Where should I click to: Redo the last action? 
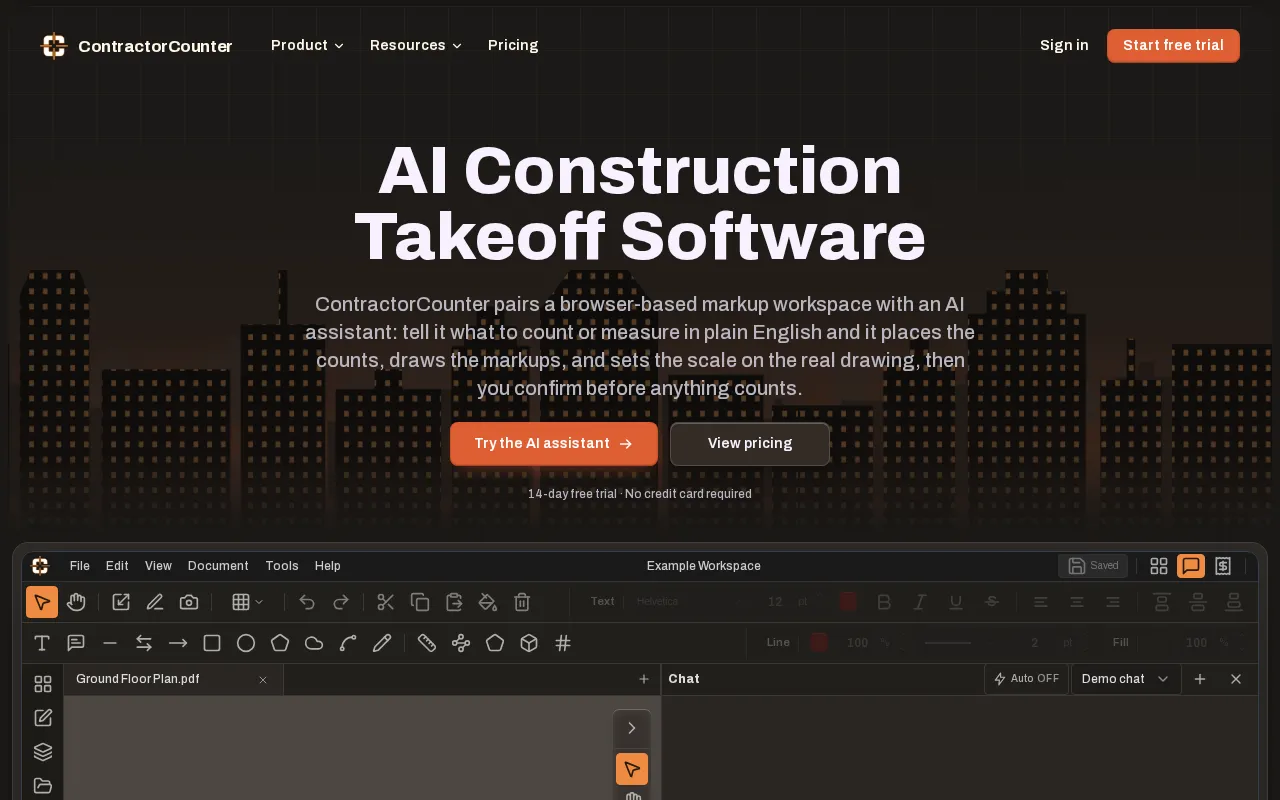click(341, 602)
